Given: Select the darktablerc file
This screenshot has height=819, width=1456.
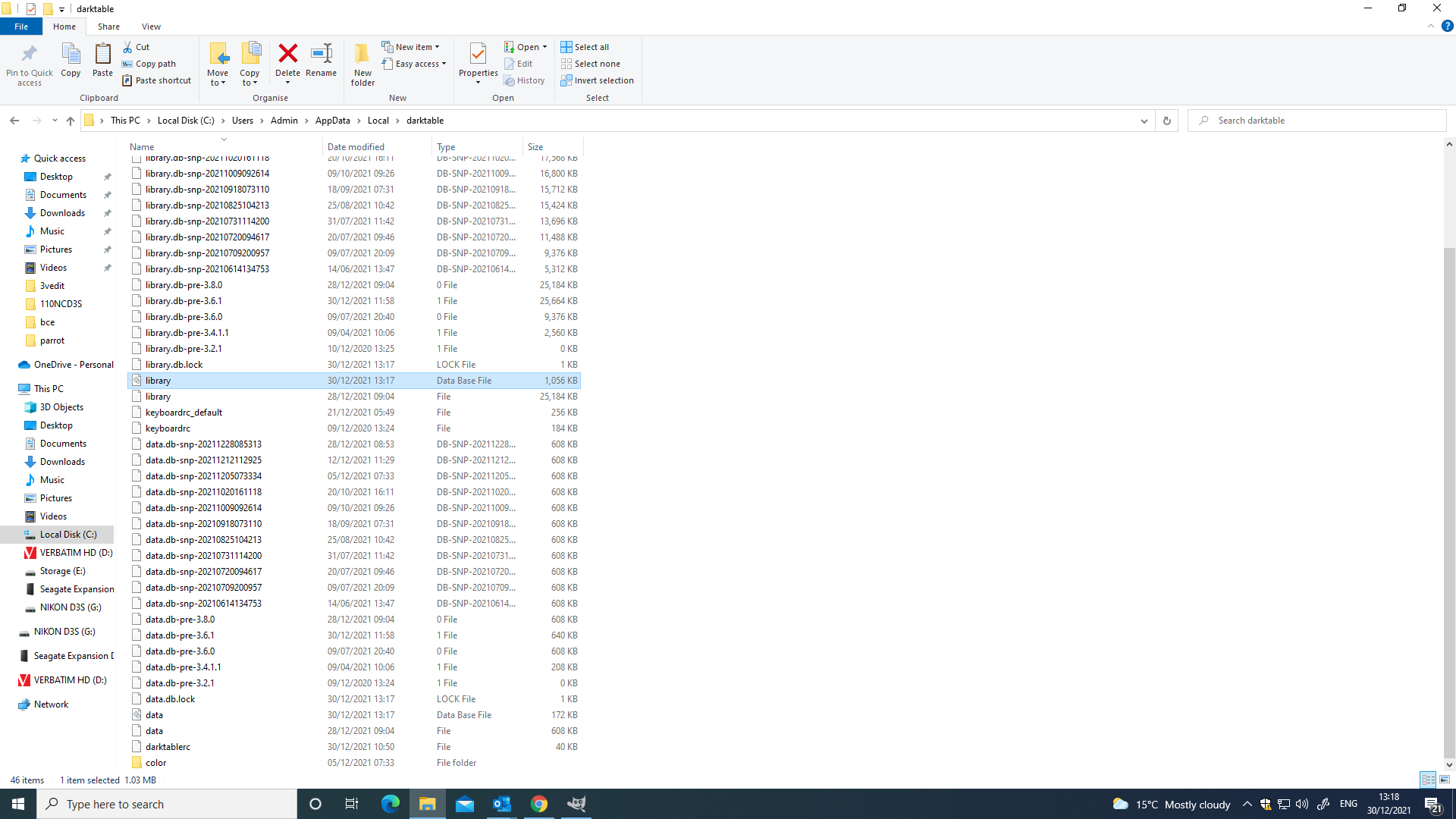Looking at the screenshot, I should pos(168,747).
